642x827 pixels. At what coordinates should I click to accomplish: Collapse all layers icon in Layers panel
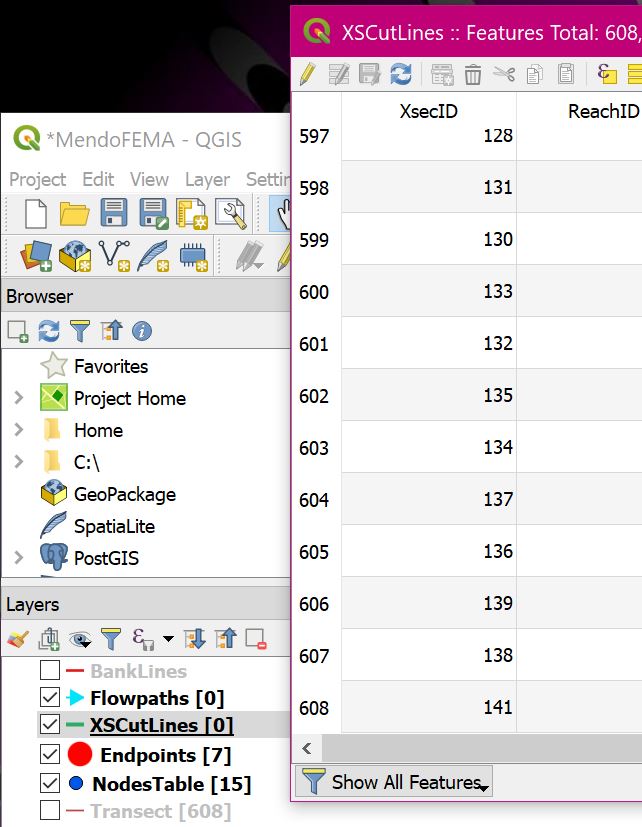click(226, 639)
